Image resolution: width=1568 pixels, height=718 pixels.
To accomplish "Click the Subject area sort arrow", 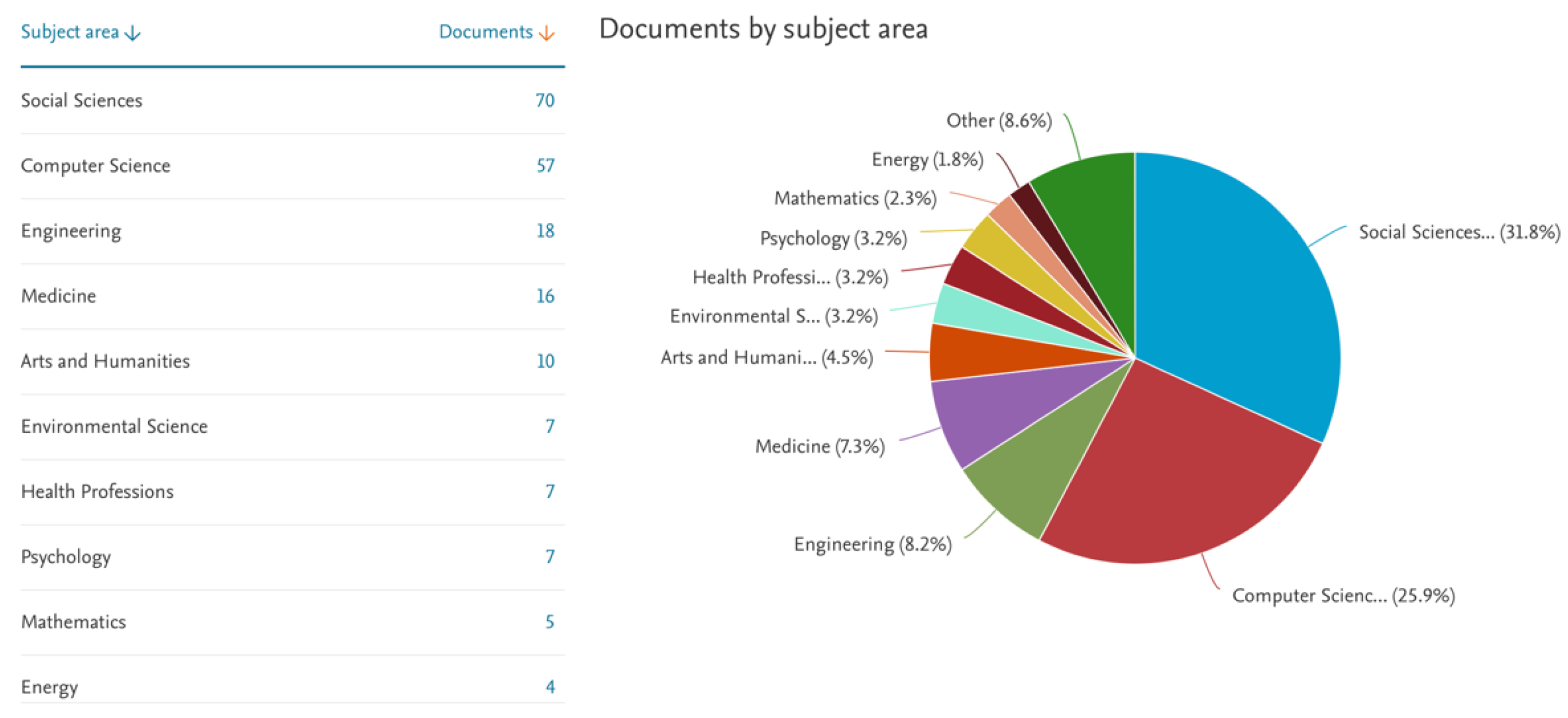I will click(x=132, y=33).
